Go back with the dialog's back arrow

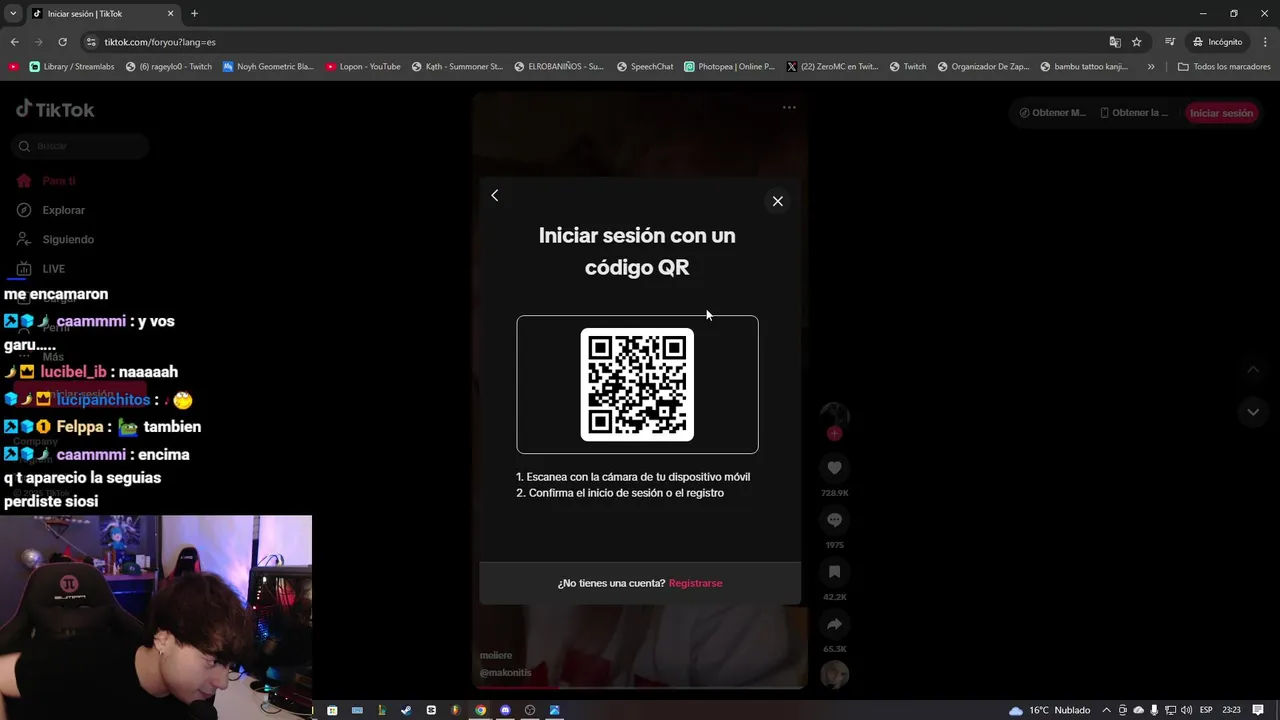[494, 195]
